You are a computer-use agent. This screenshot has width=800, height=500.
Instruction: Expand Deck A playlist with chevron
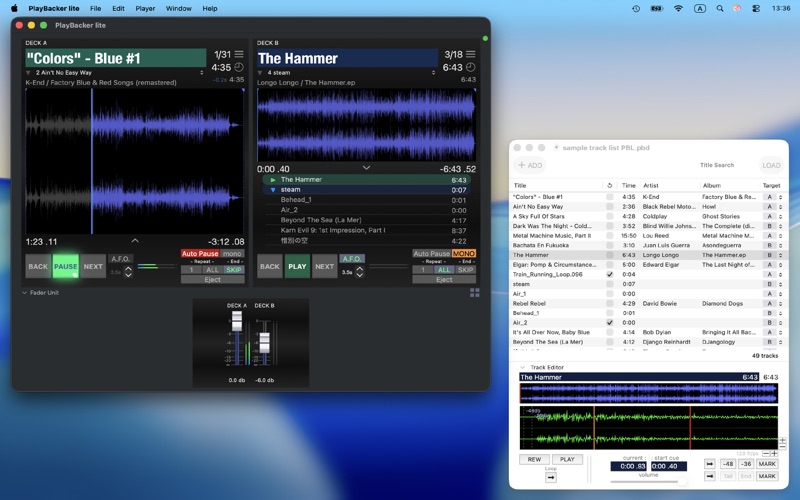pos(135,240)
